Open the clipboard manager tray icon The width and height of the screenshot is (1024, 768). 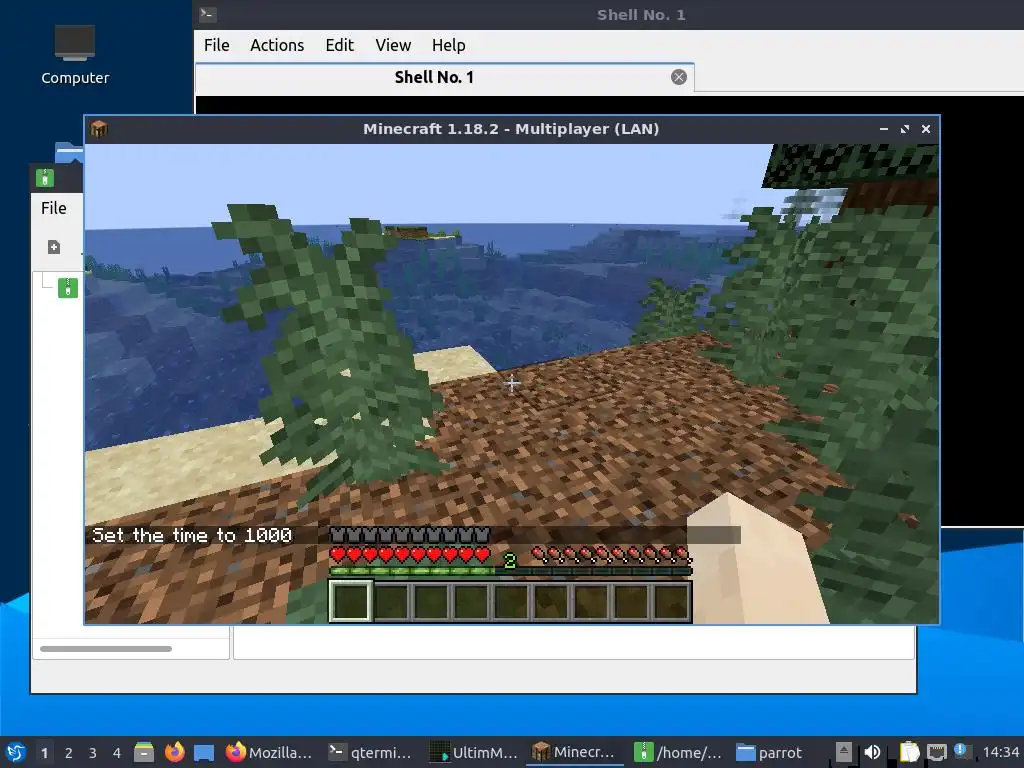coord(908,752)
